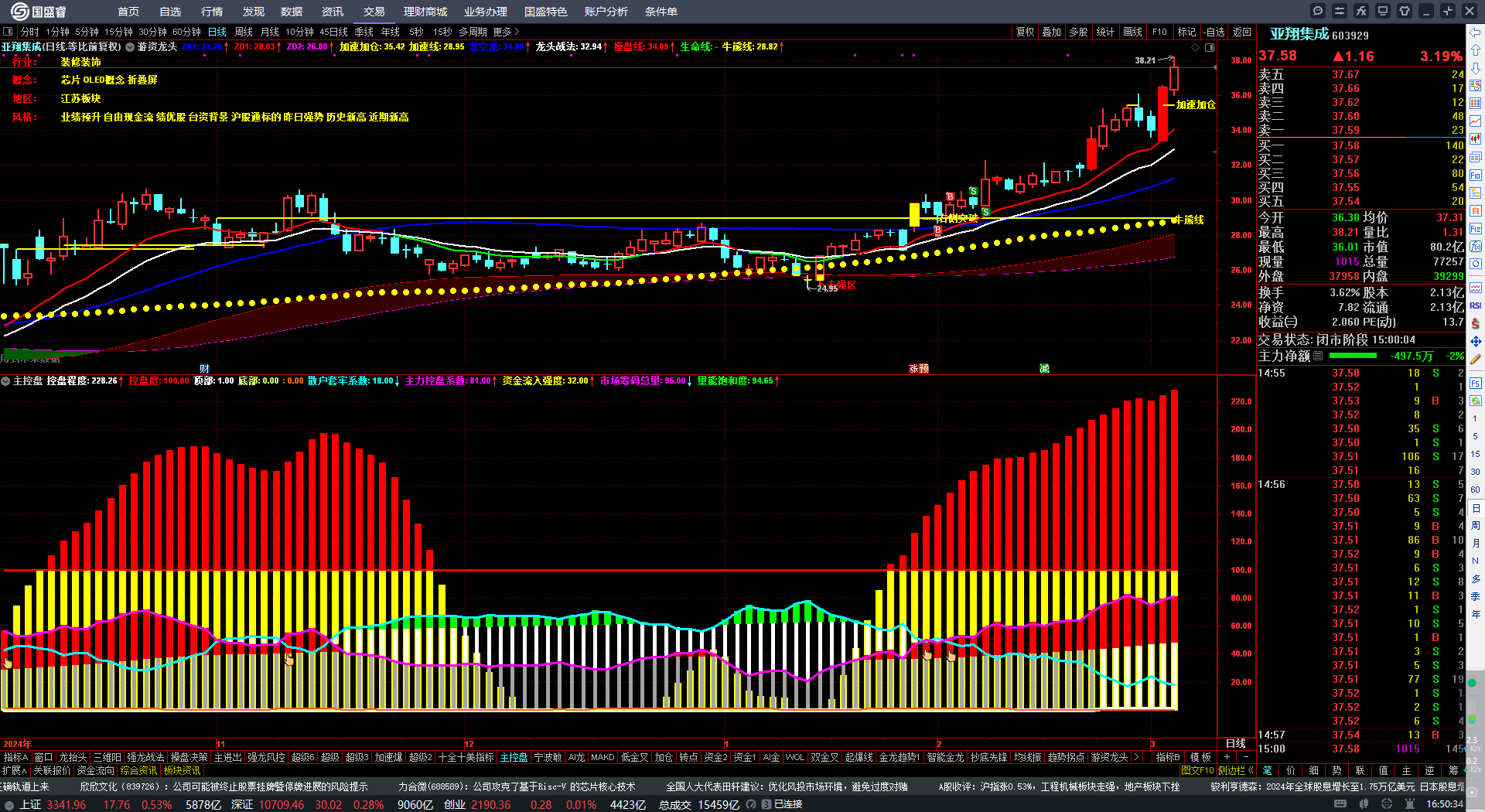Screen dimensions: 1485x812
Task: Open the 综合资讯 tab button
Action: 139,770
